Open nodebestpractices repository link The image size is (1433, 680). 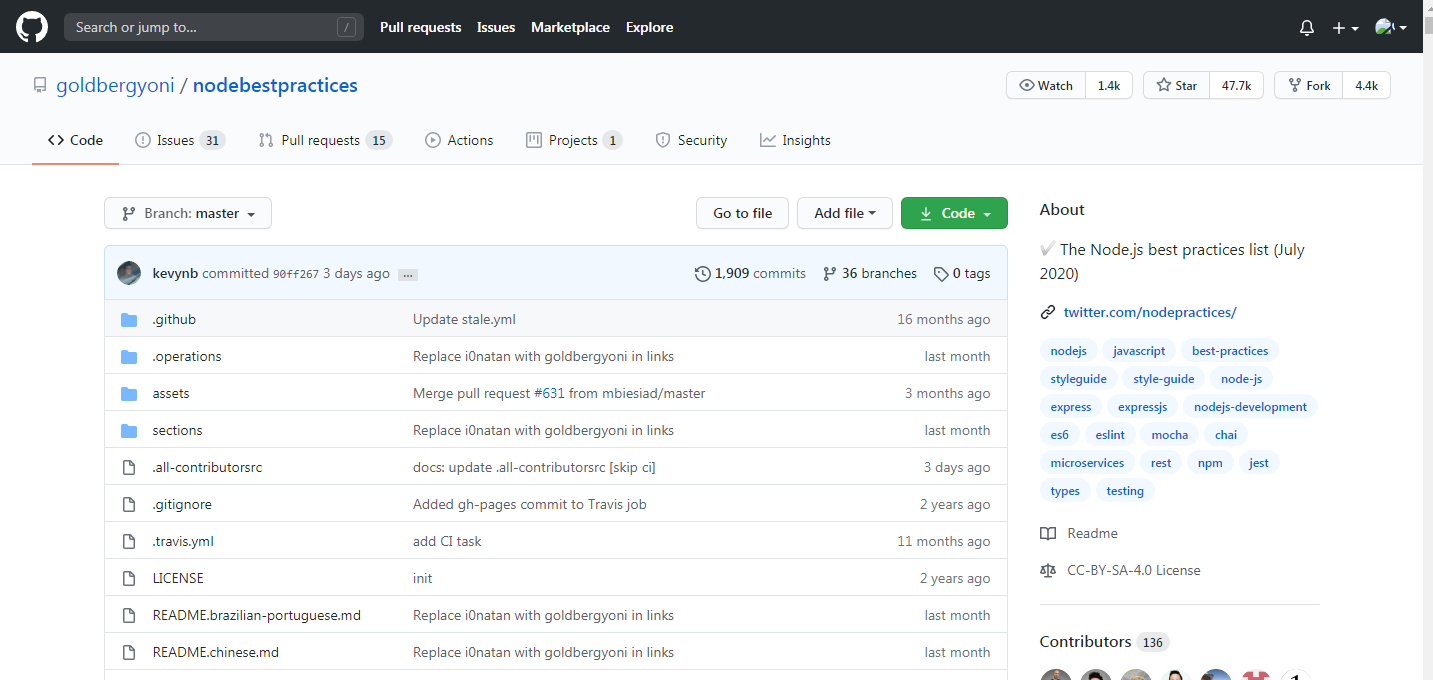(x=275, y=85)
